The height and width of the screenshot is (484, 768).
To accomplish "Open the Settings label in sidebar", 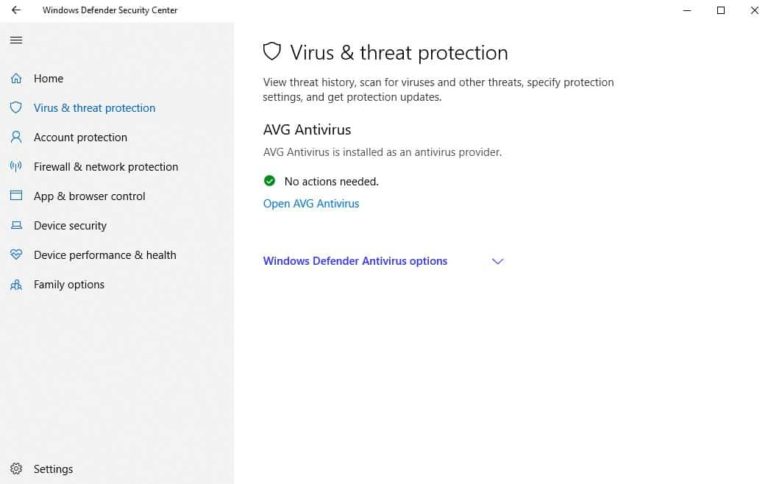I will pos(53,469).
